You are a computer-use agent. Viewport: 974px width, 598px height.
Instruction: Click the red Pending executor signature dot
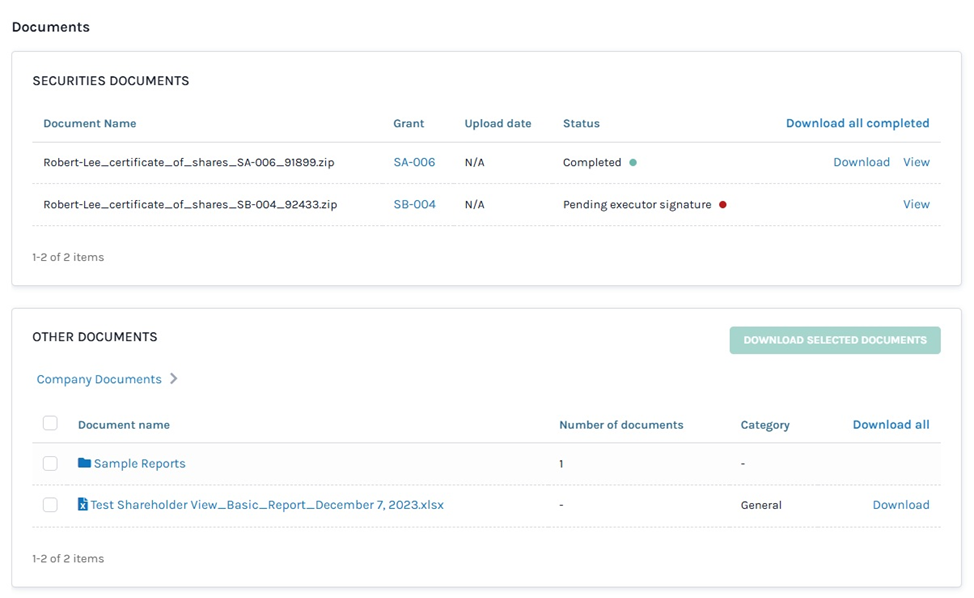(723, 205)
